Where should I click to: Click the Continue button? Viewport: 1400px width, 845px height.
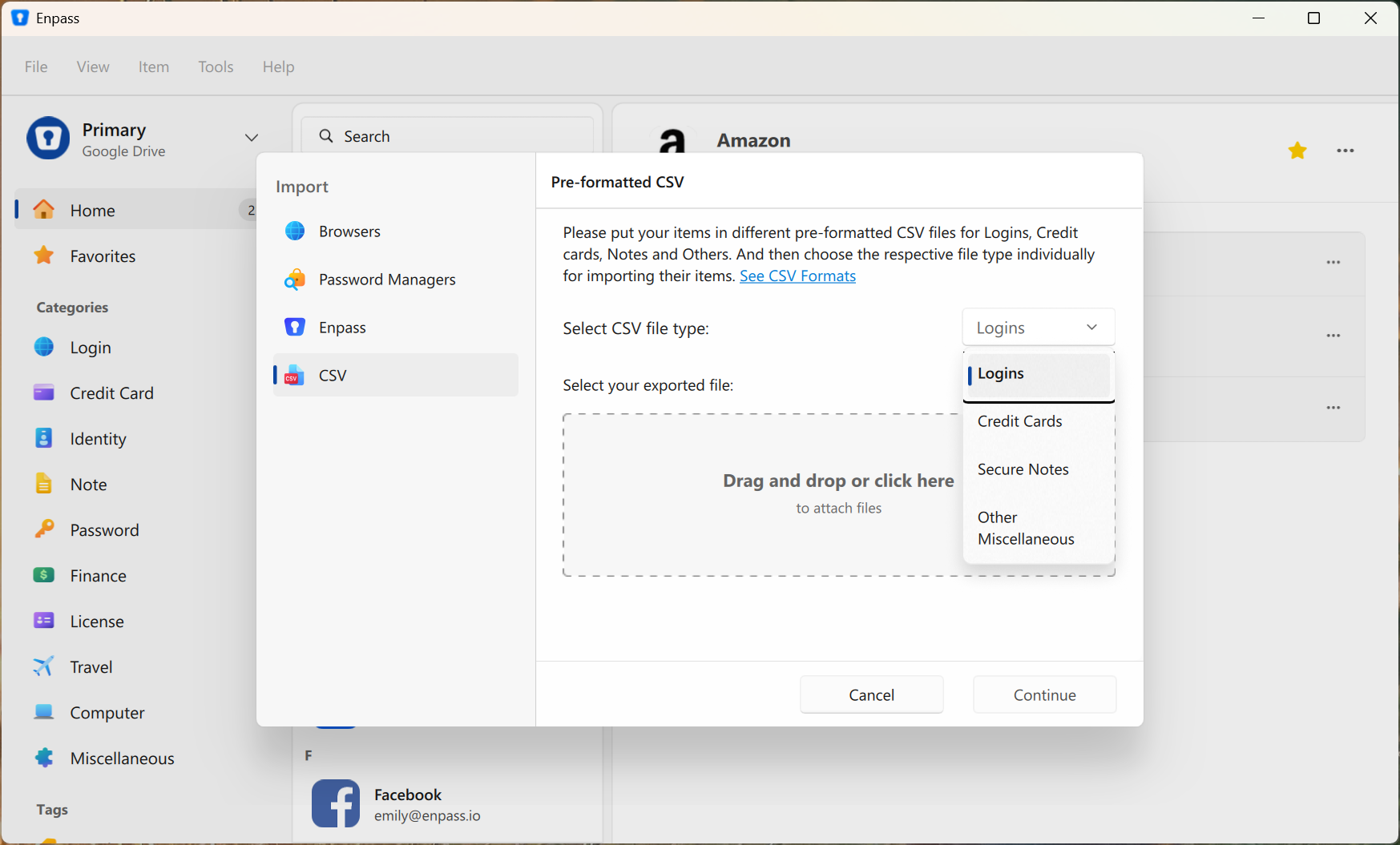[x=1044, y=694]
